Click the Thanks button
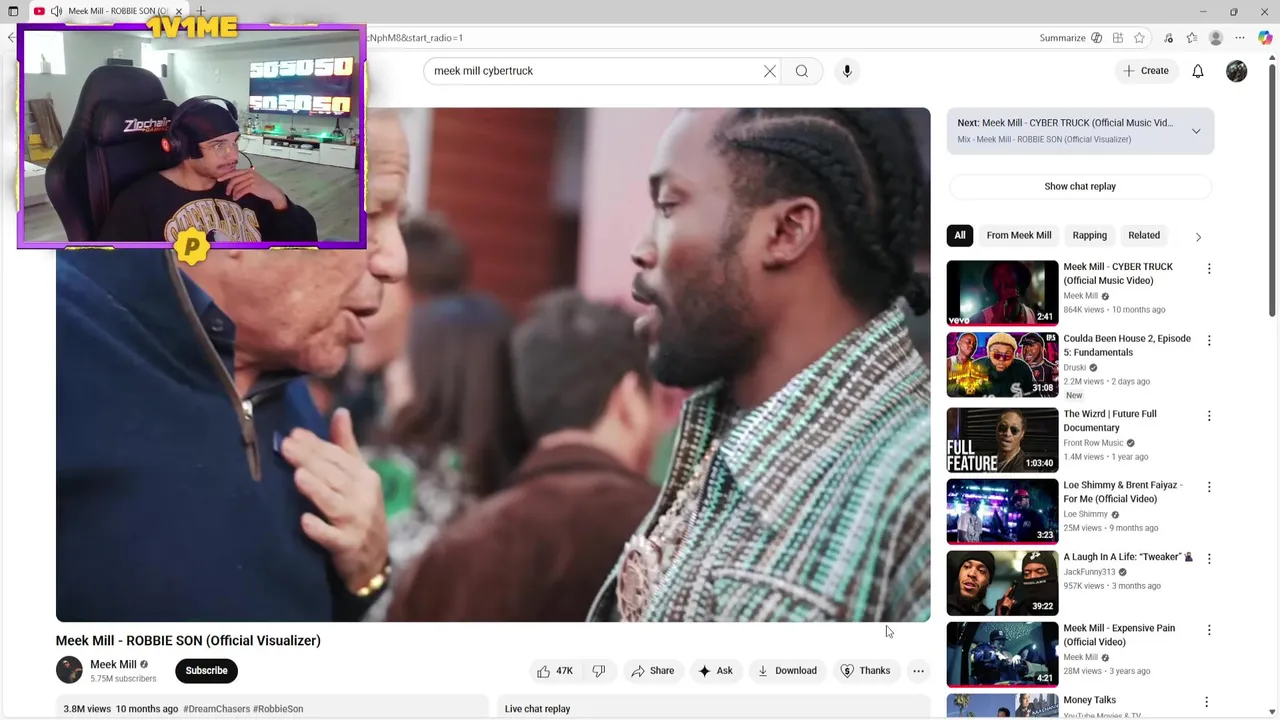Image resolution: width=1280 pixels, height=720 pixels. coord(865,671)
